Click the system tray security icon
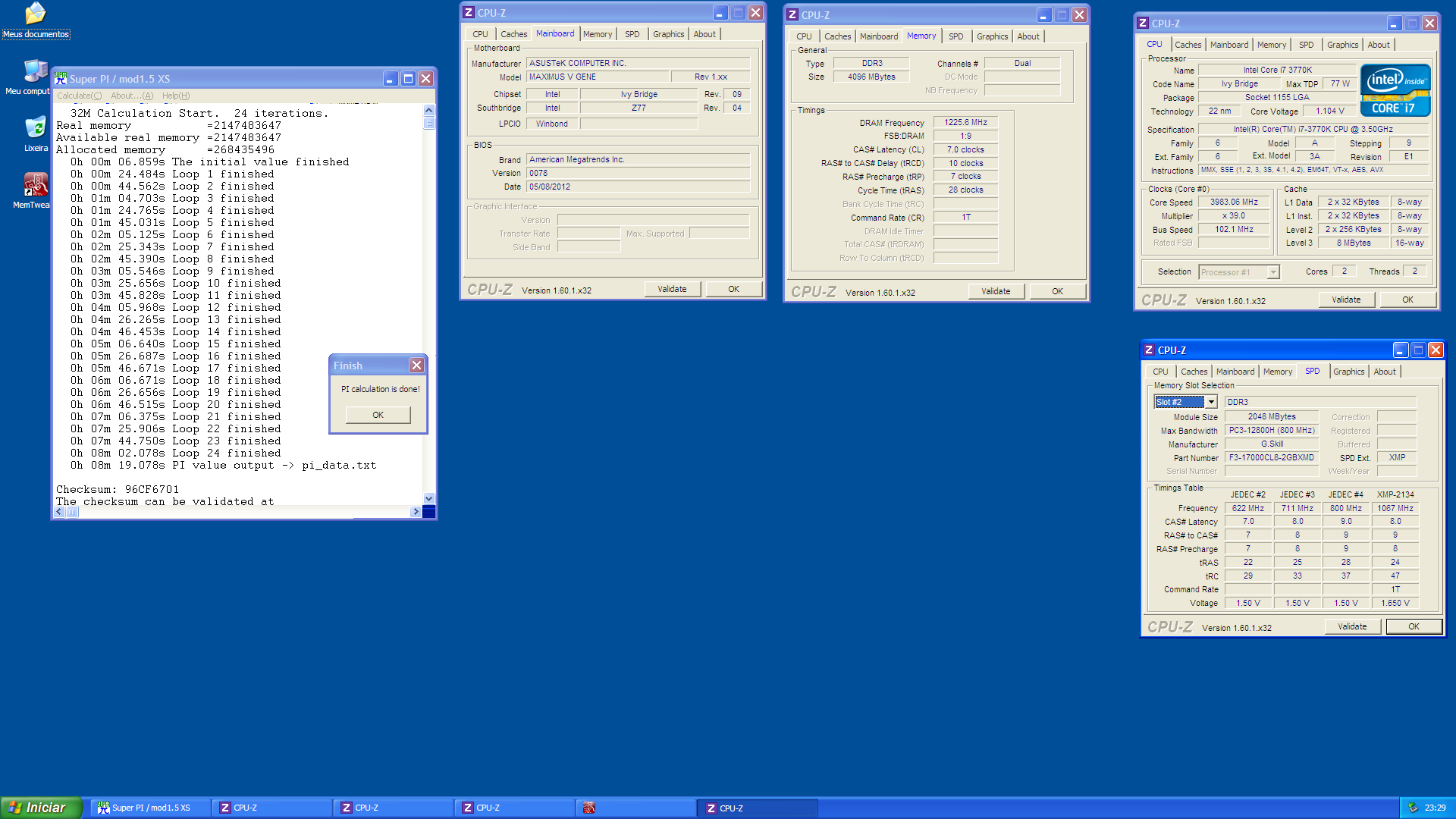 coord(1413,808)
